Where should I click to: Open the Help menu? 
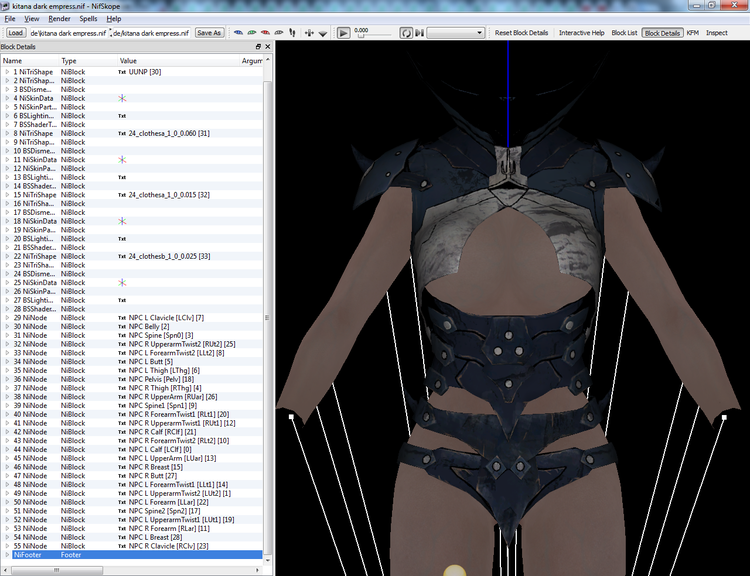coord(113,19)
